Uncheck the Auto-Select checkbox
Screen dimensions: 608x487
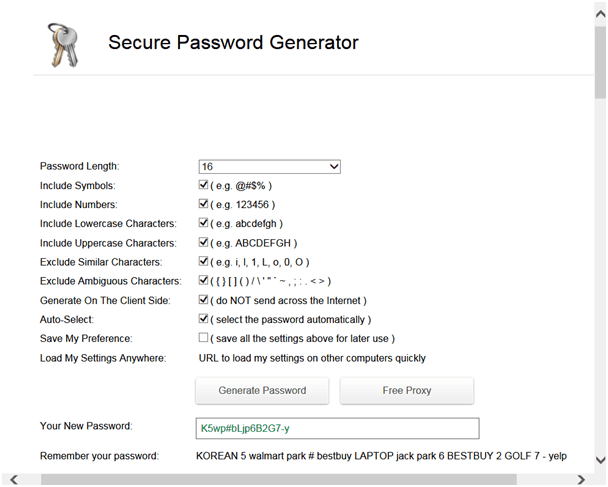coord(203,319)
